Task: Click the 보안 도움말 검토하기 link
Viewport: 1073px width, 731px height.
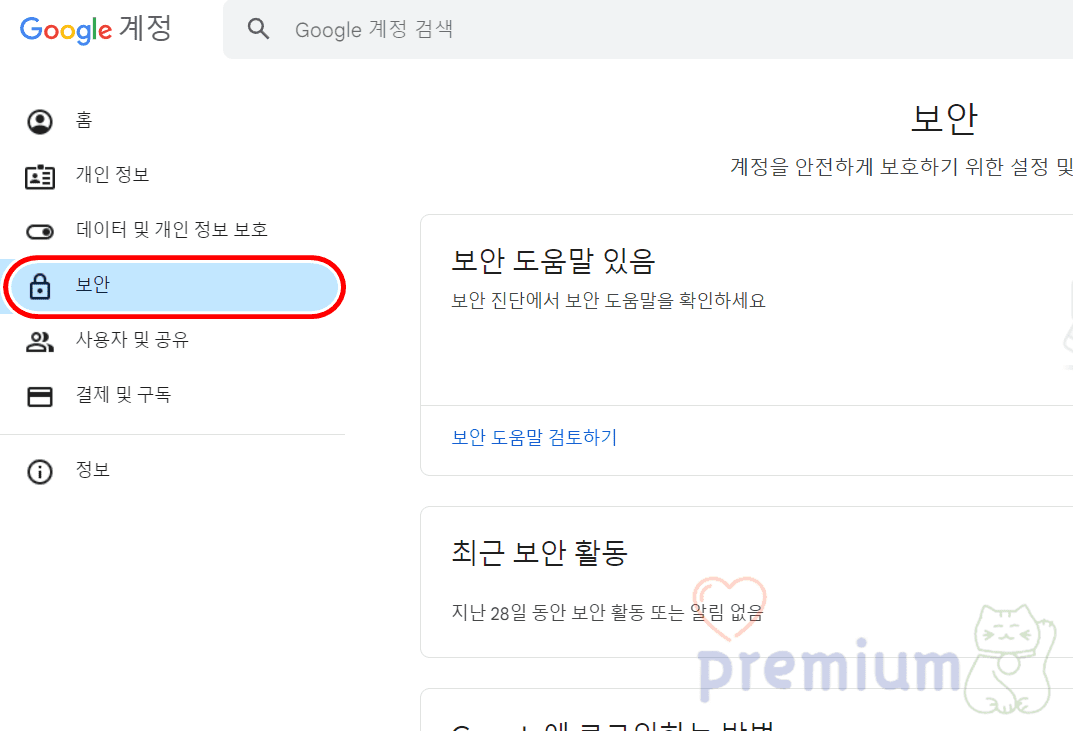Action: 534,437
